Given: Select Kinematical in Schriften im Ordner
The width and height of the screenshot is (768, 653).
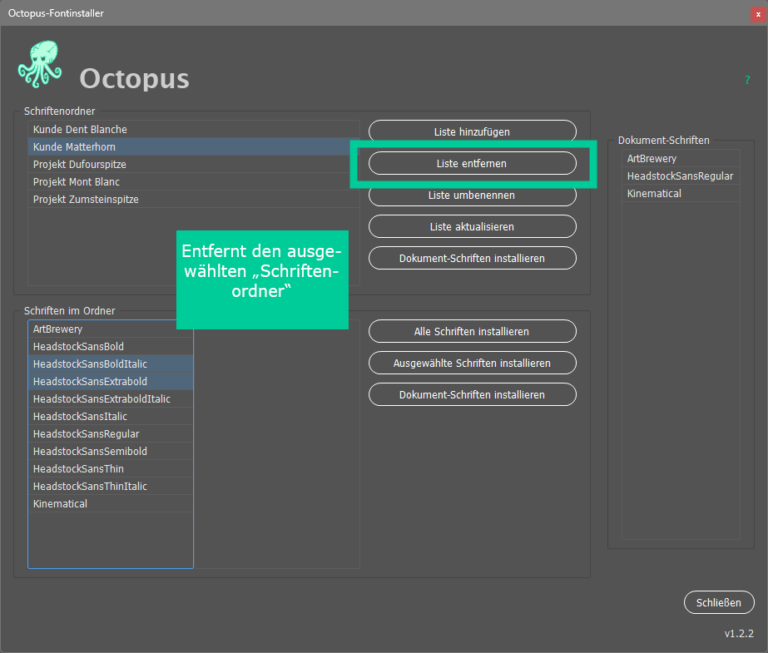Looking at the screenshot, I should 111,504.
